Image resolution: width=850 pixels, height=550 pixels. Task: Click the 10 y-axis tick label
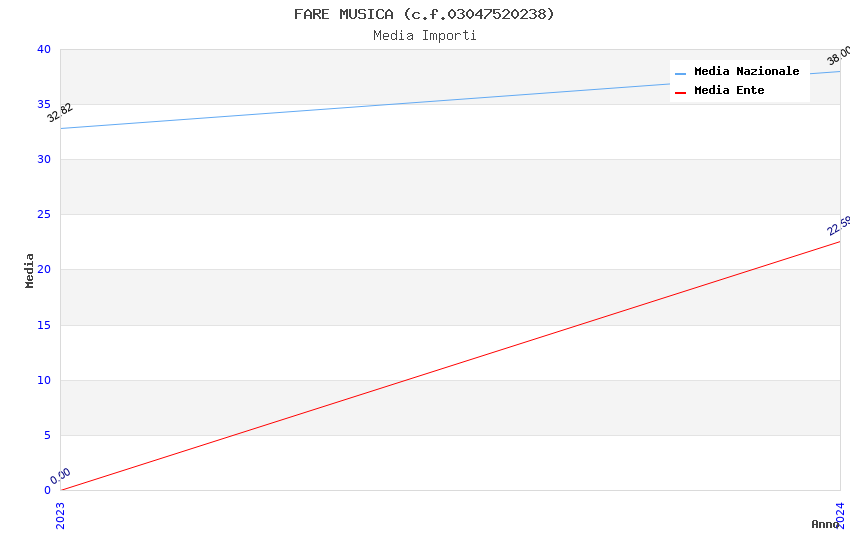(x=43, y=380)
